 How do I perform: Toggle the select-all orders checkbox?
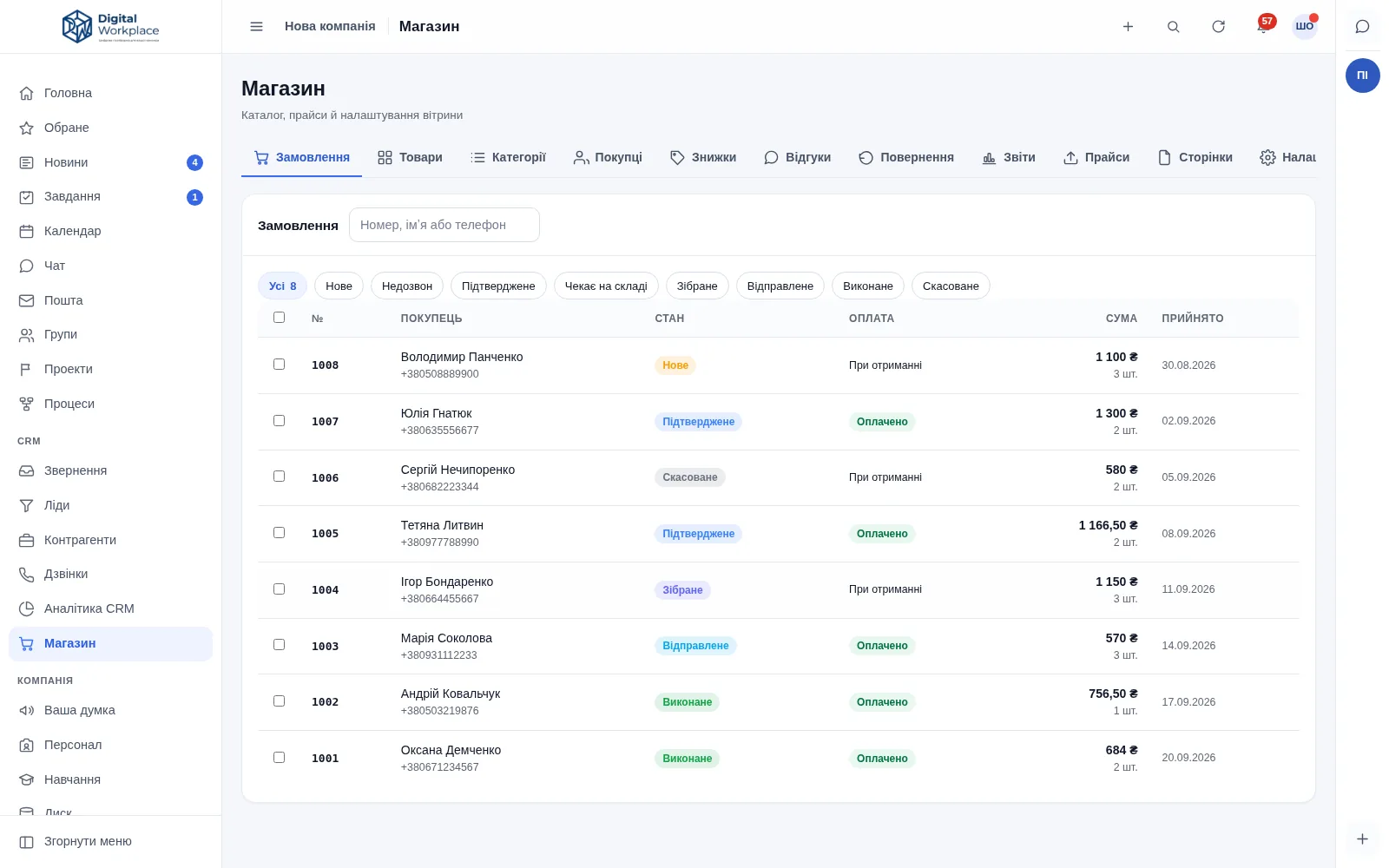(x=279, y=318)
